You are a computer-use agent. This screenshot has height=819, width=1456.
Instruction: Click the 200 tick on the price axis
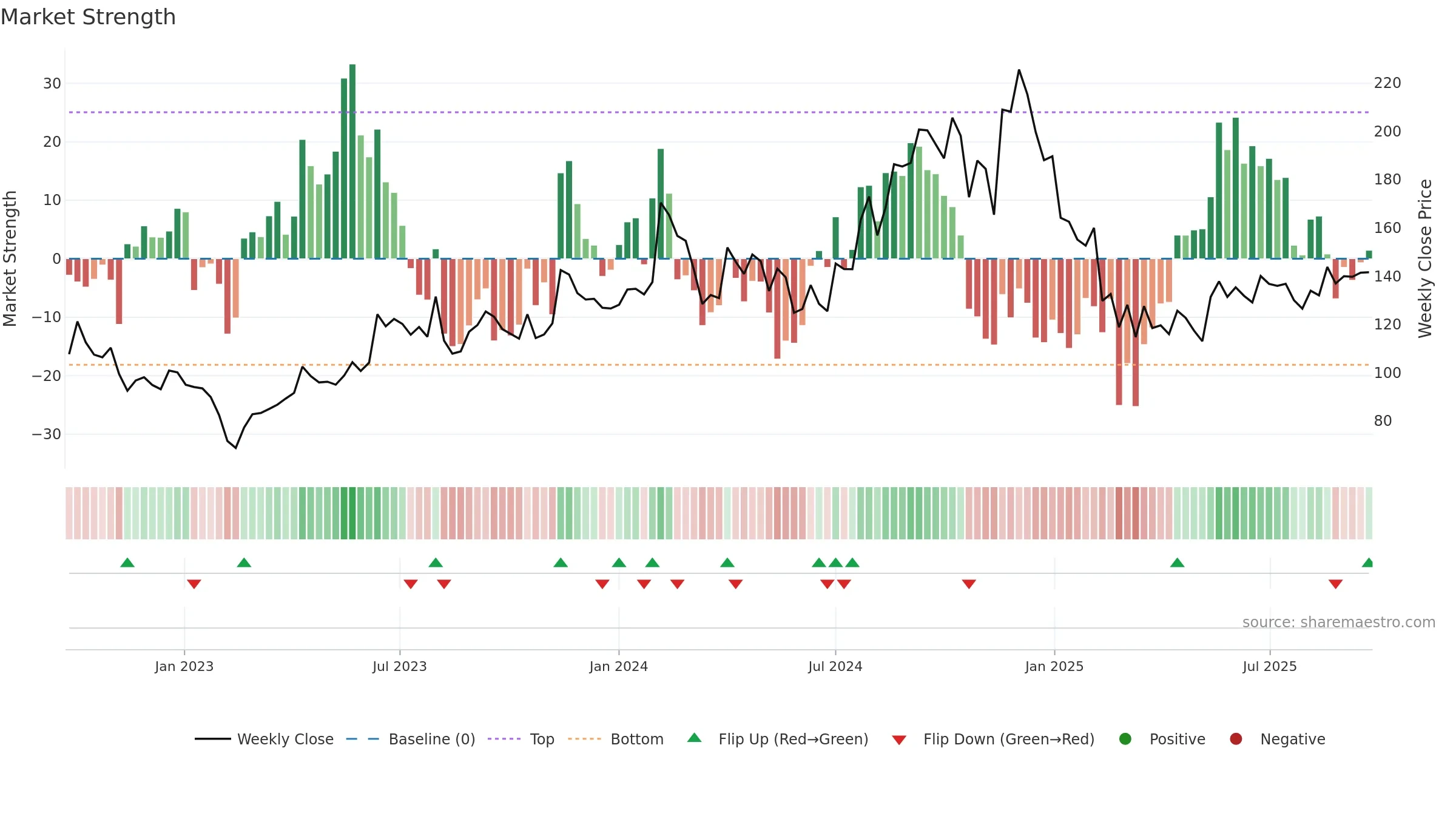(x=1387, y=131)
